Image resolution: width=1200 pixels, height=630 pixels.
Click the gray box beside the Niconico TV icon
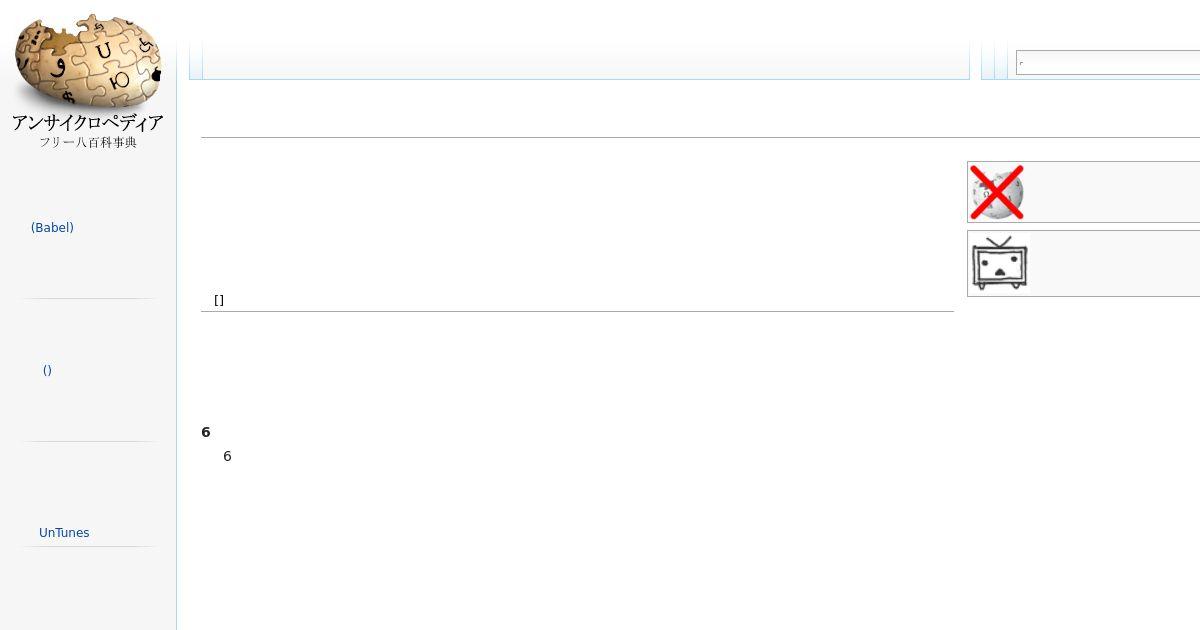click(1114, 264)
